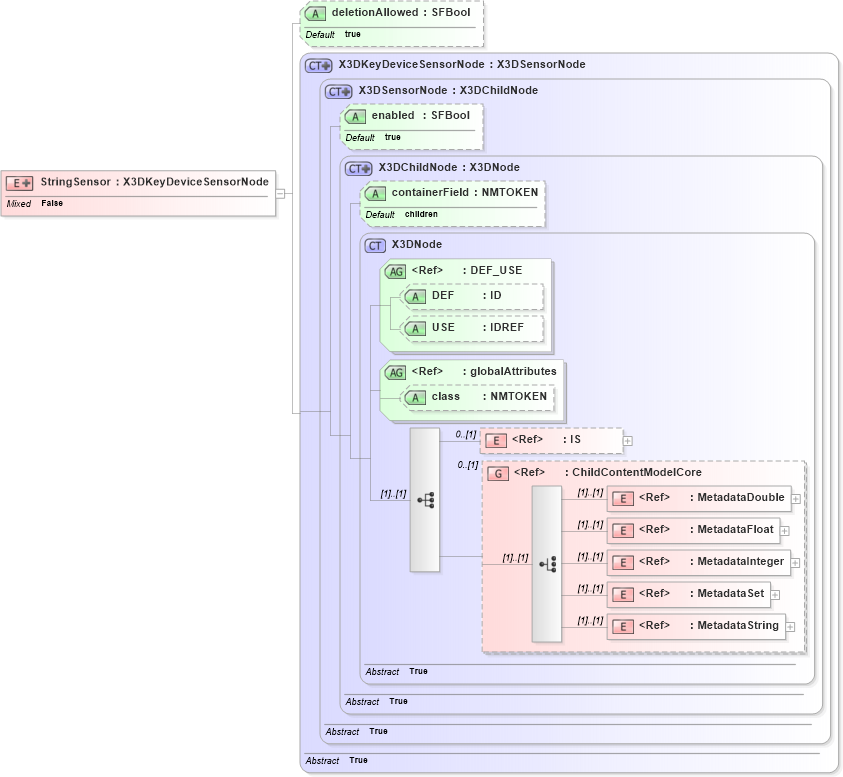Click the A icon beside deletionAllowed

tap(315, 13)
